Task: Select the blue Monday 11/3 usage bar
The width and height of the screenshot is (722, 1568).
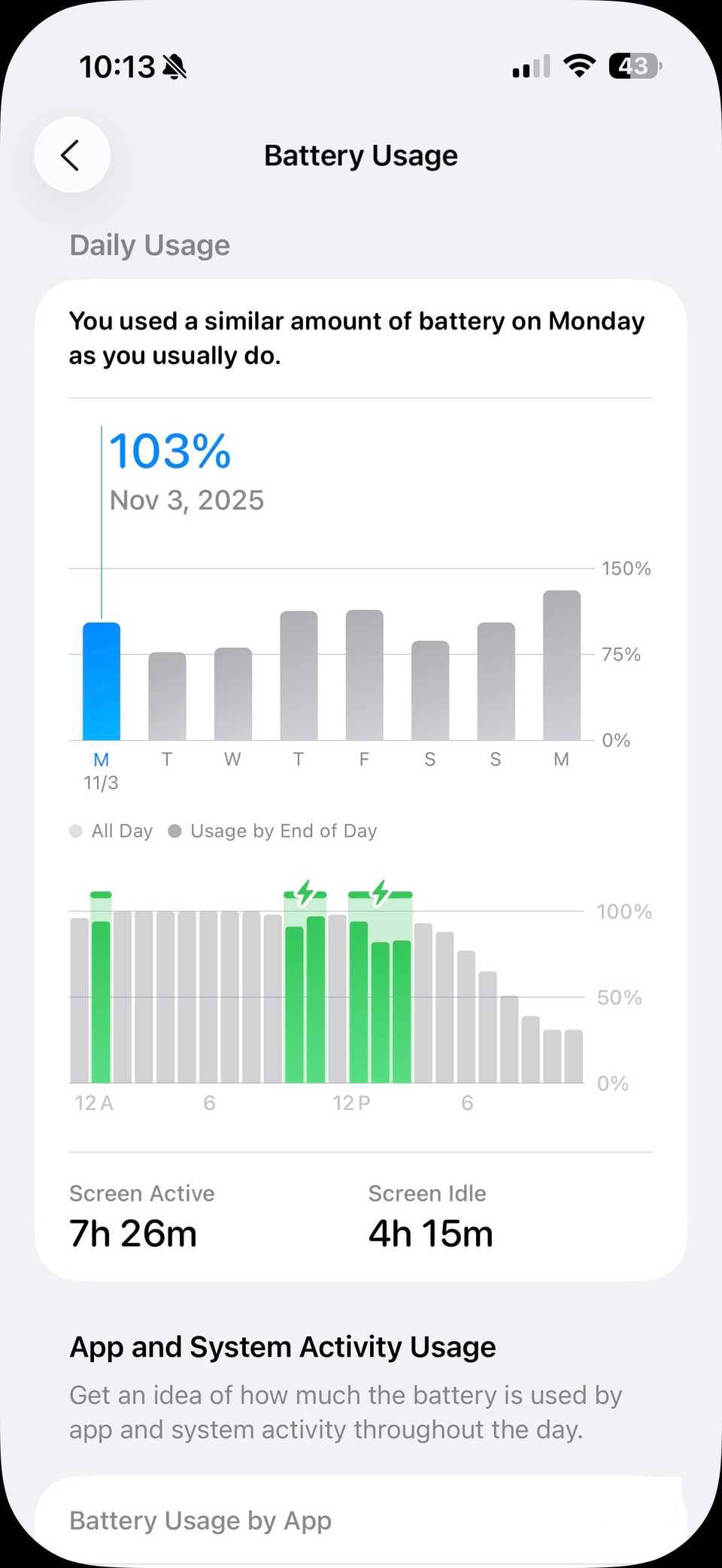Action: [102, 681]
